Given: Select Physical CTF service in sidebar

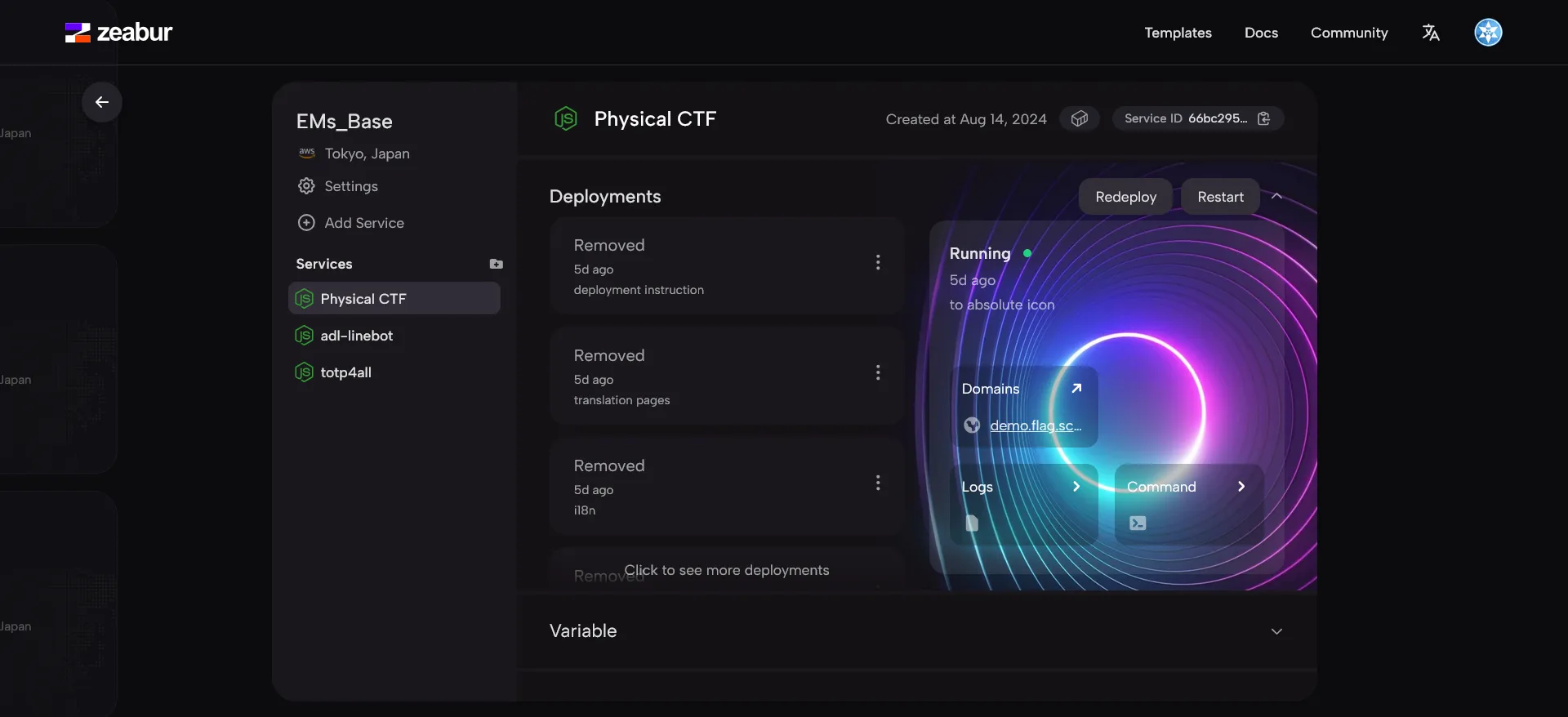Looking at the screenshot, I should [x=394, y=299].
